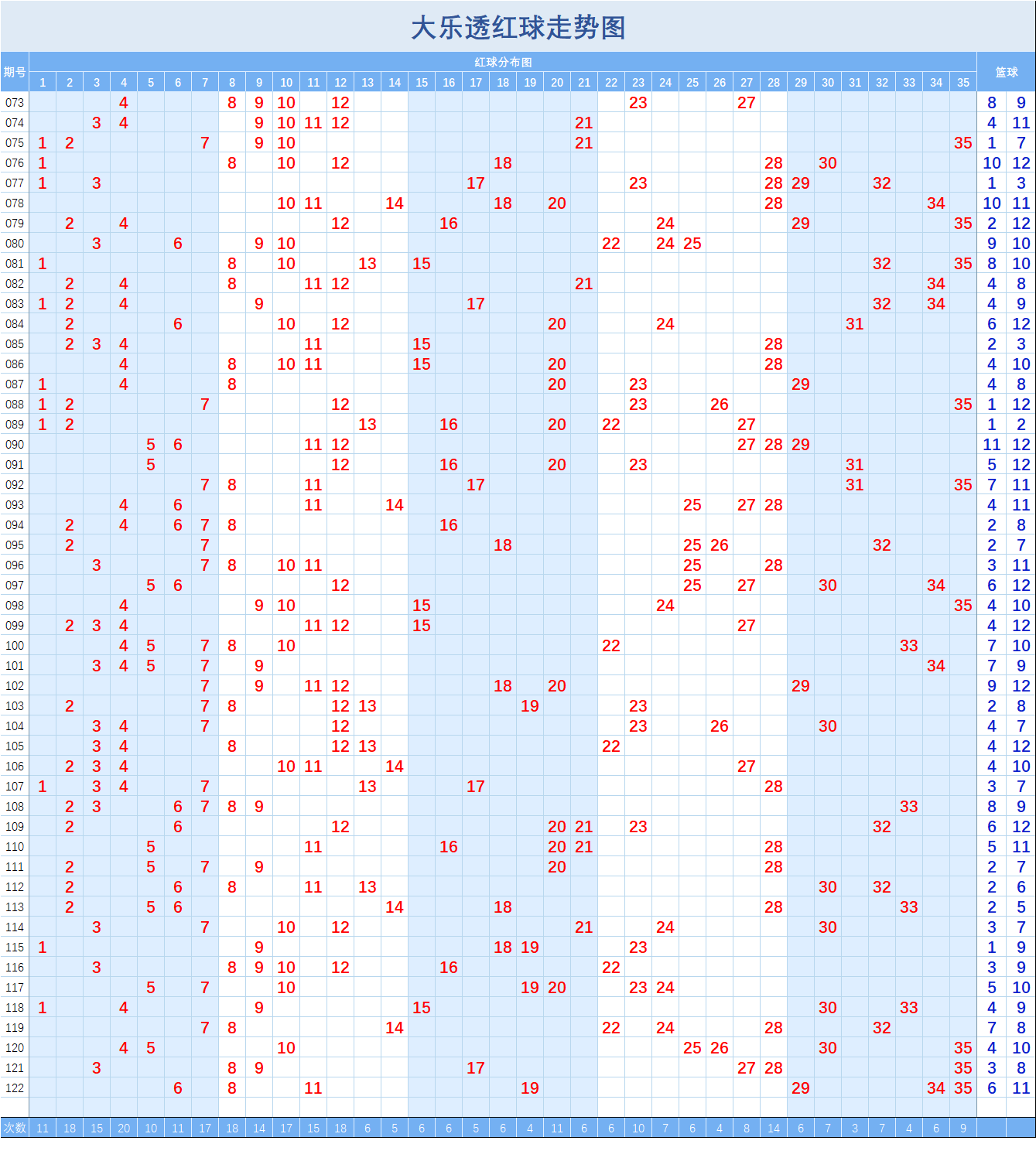Image resolution: width=1036 pixels, height=1161 pixels.
Task: Click period number 090
Action: 15,445
